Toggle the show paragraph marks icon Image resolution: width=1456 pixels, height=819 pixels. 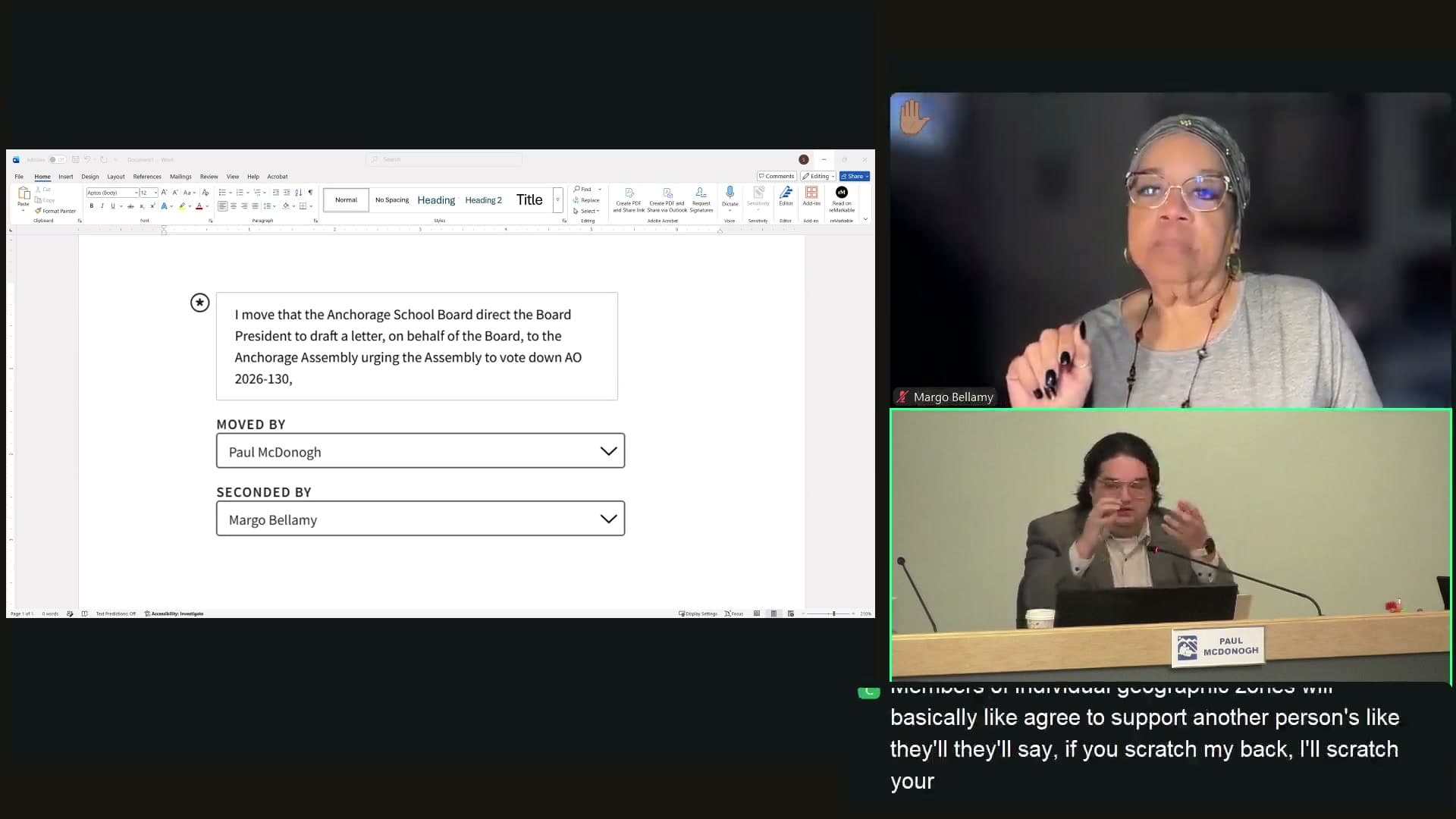310,193
